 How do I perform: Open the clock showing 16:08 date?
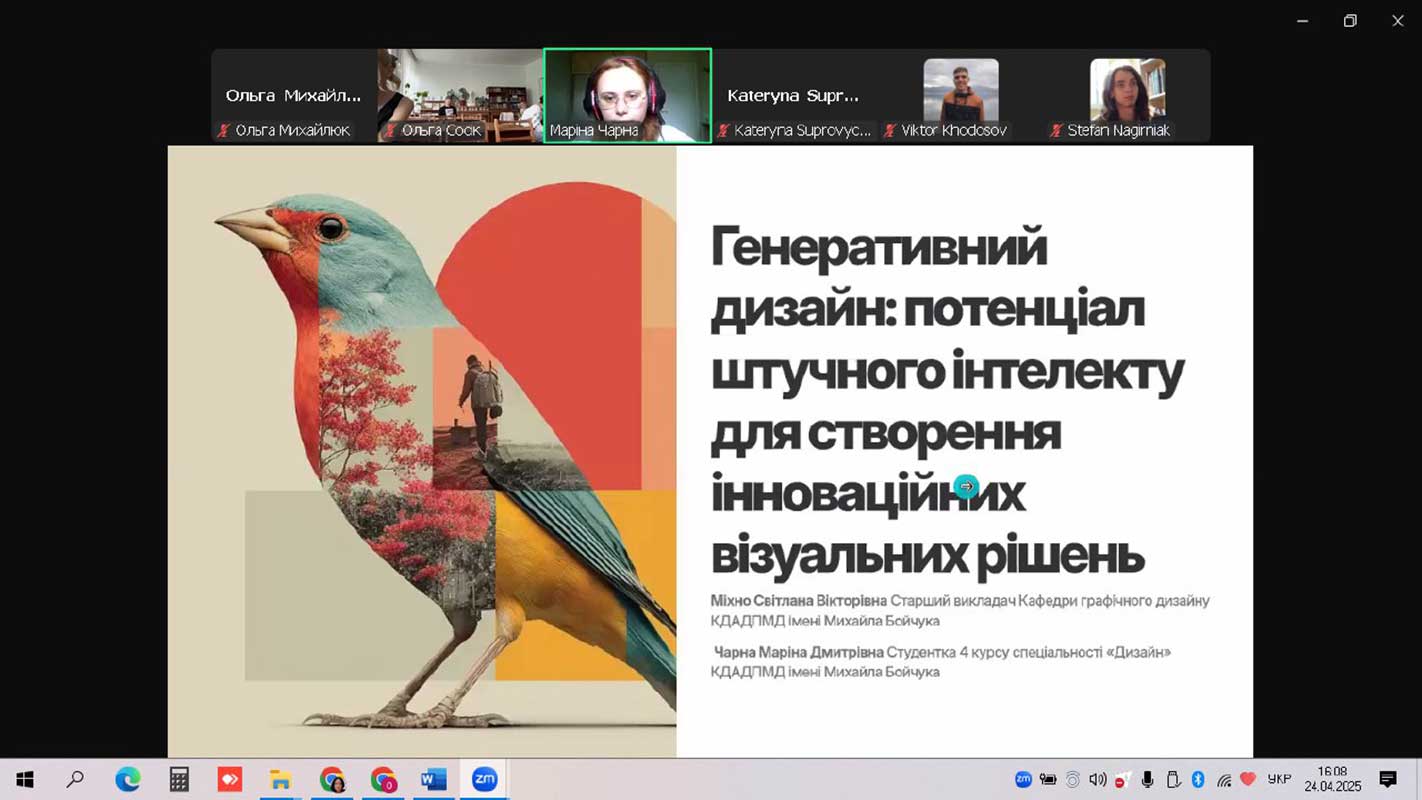coord(1332,780)
